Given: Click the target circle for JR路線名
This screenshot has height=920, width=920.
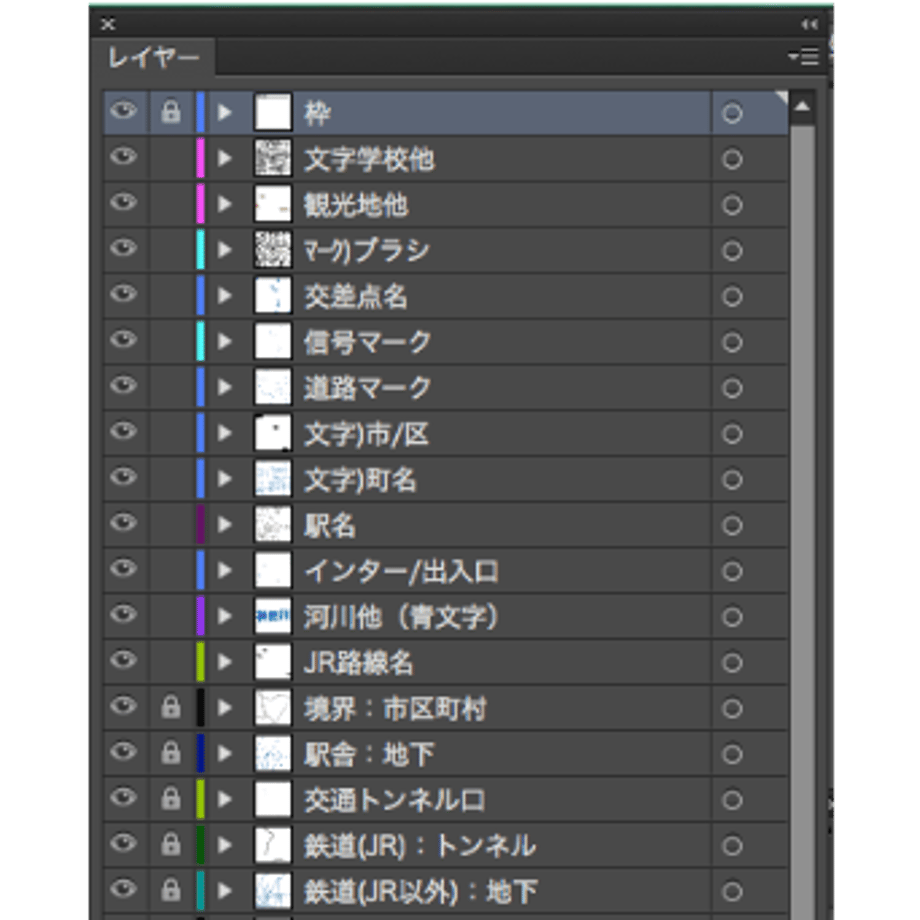Looking at the screenshot, I should (x=732, y=662).
